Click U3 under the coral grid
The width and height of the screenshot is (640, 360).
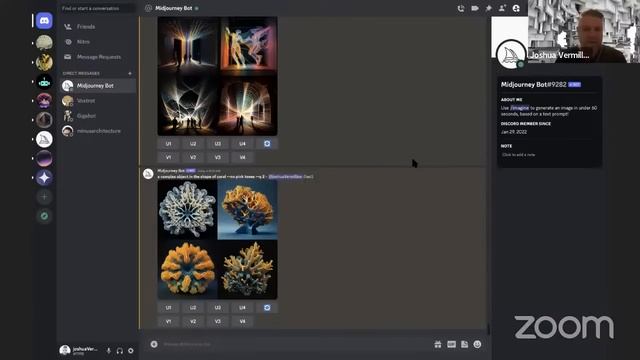click(x=218, y=307)
